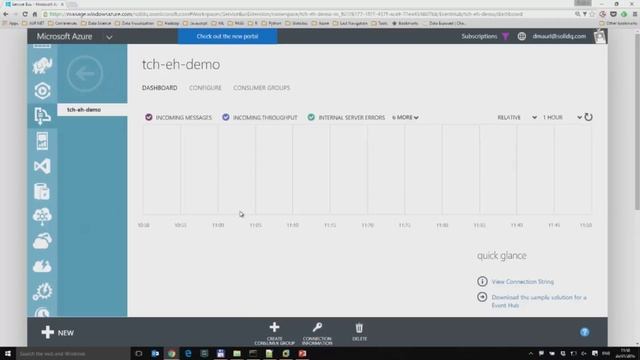Open the 1 Hour range dropdown
640x360 pixels.
tap(562, 118)
